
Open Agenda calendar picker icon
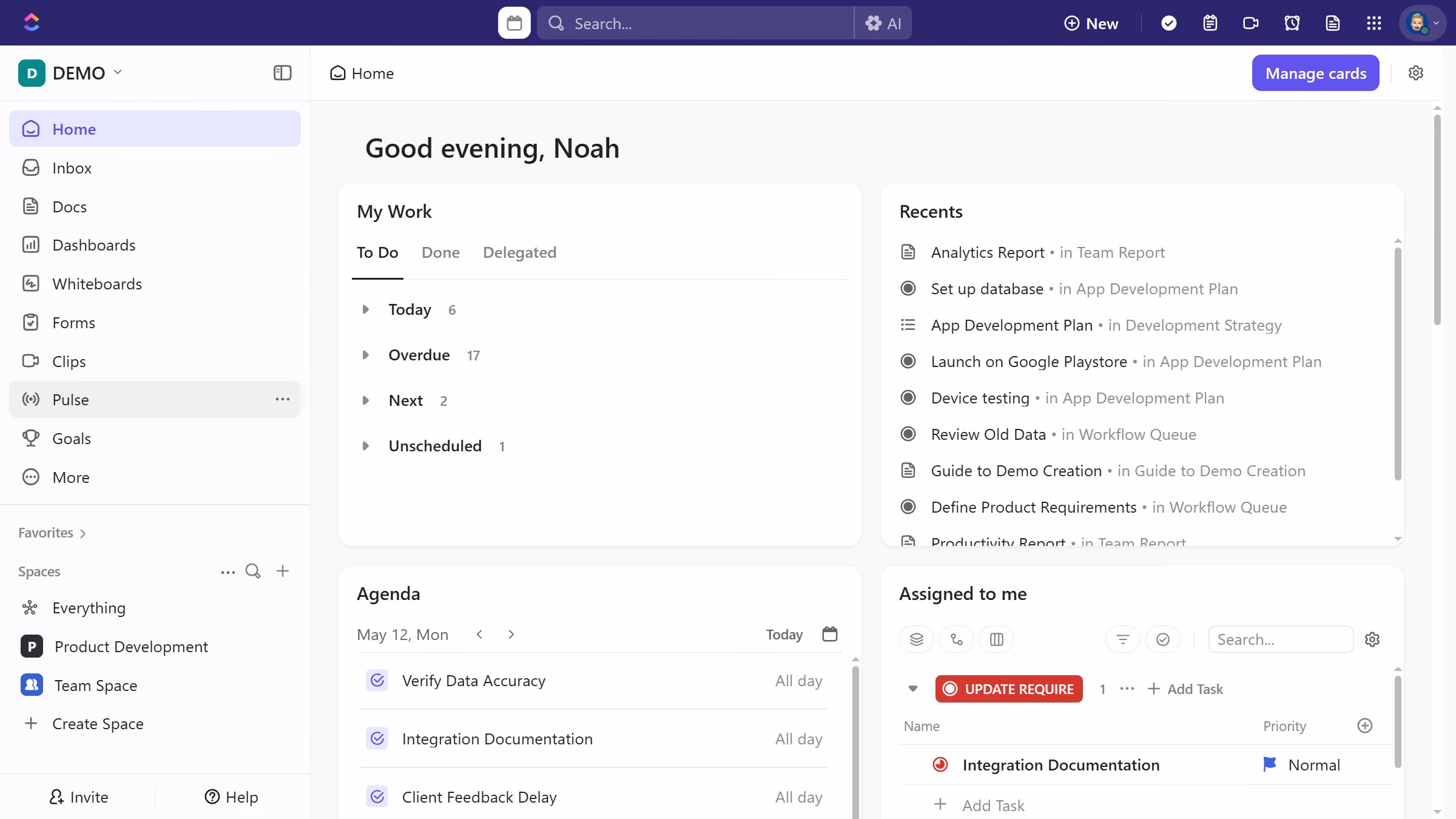point(829,634)
